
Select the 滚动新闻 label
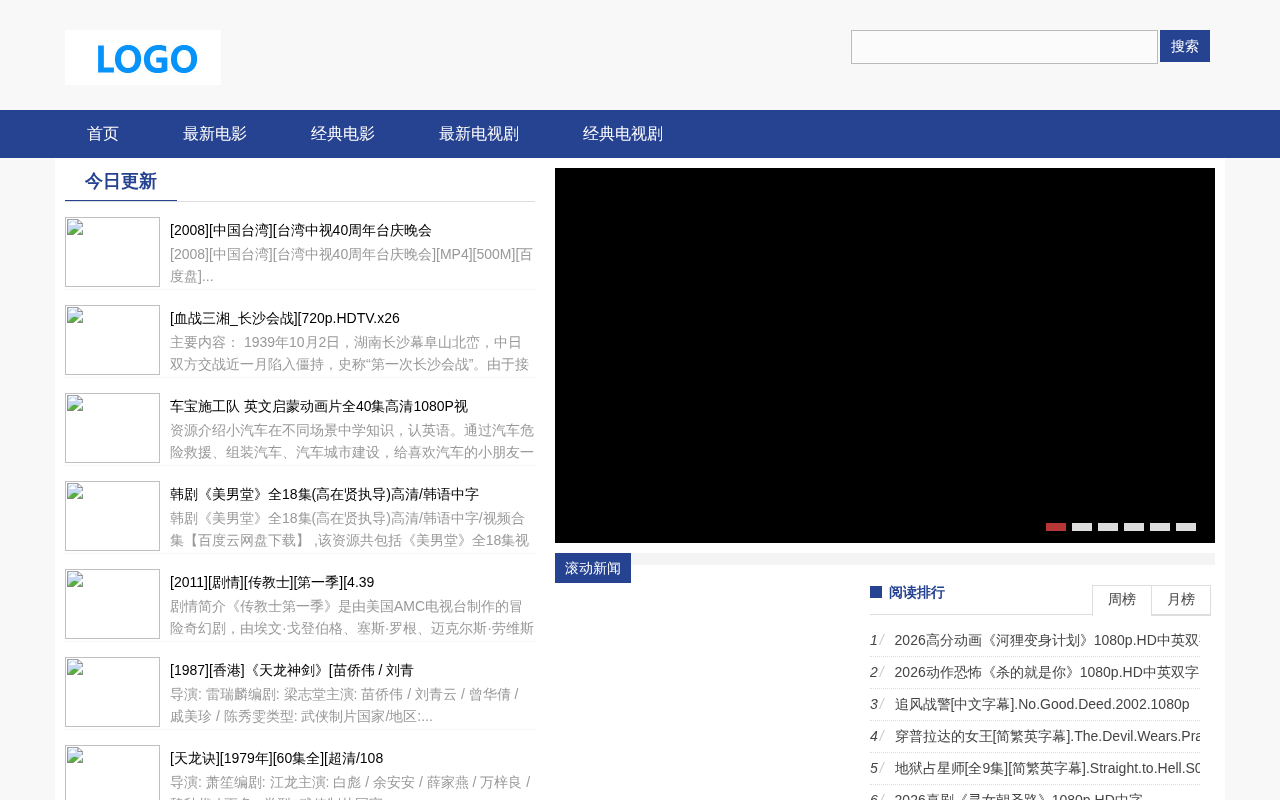(x=593, y=568)
